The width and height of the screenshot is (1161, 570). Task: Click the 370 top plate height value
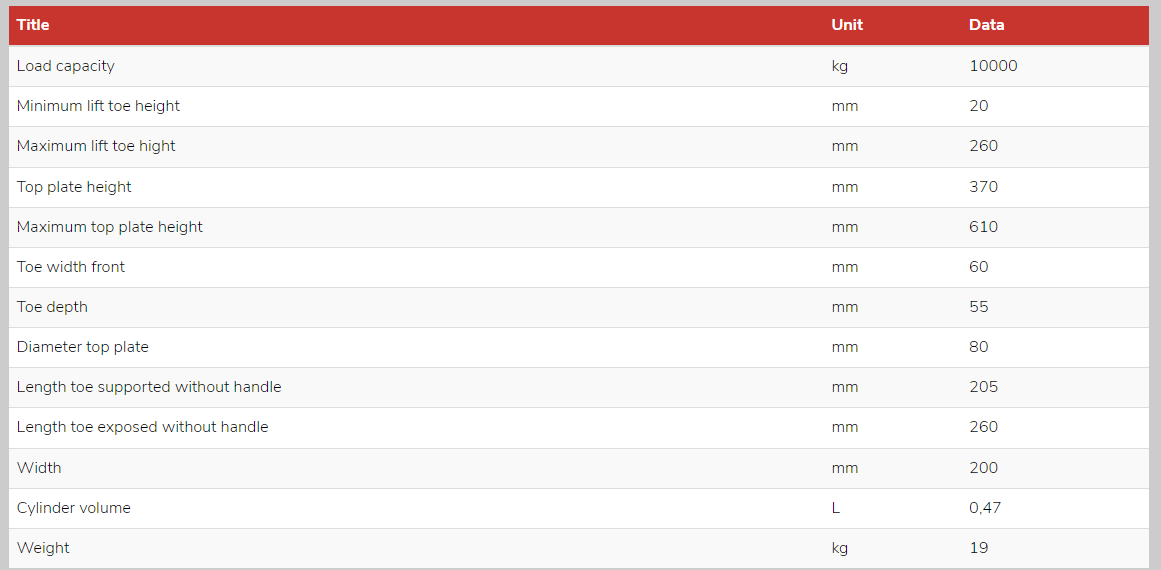(983, 187)
